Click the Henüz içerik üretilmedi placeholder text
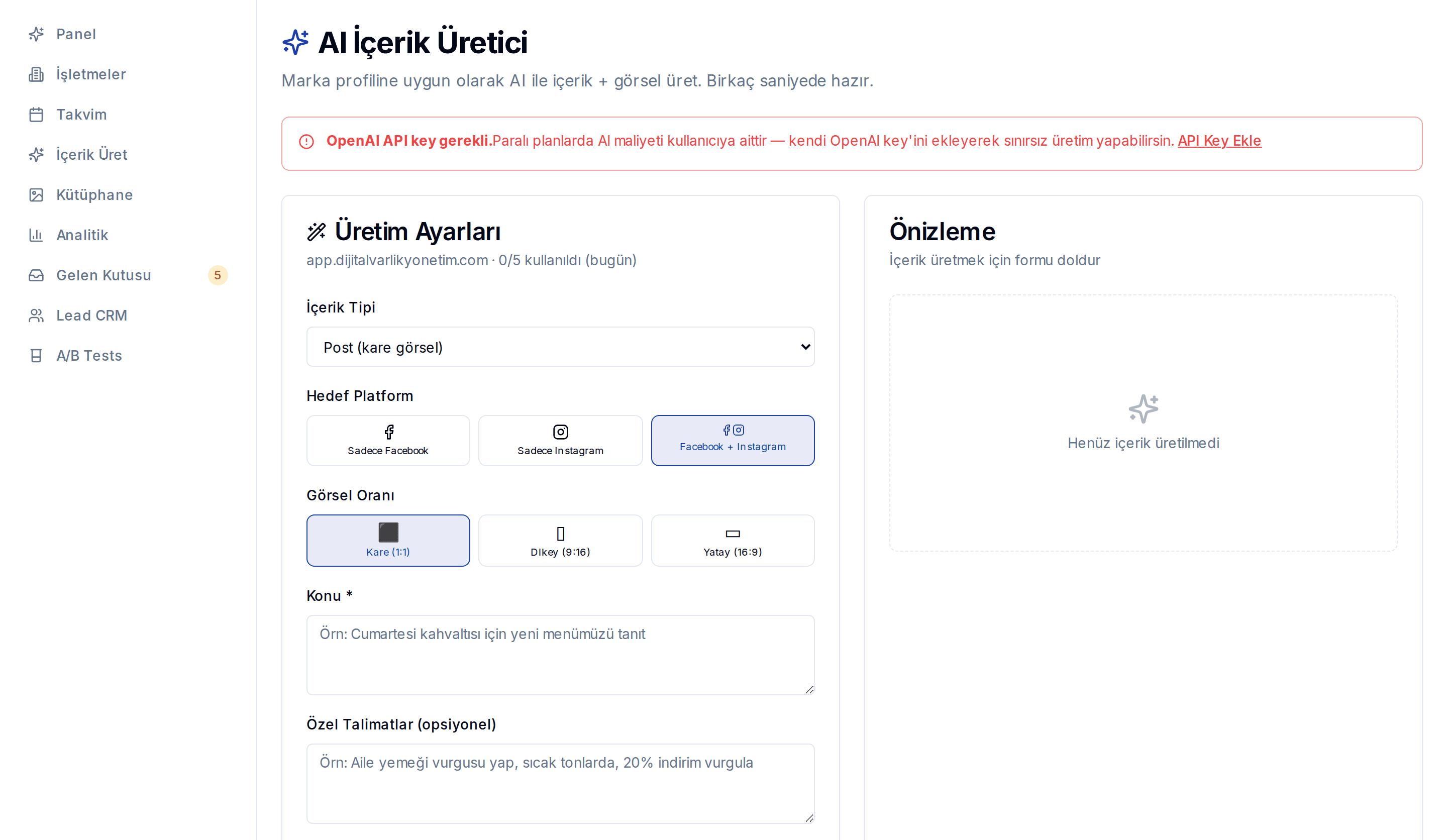This screenshot has width=1447, height=840. pos(1143,443)
